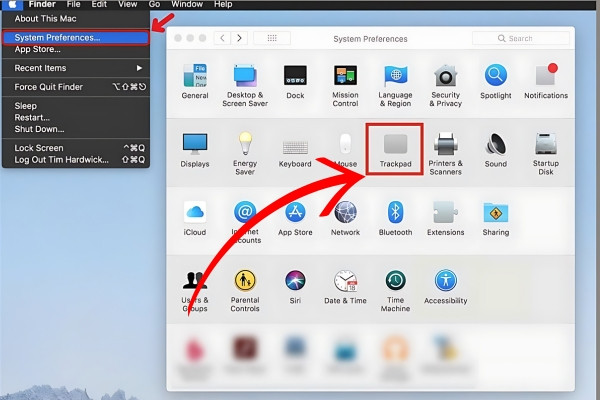600x400 pixels.
Task: Open Security & Privacy preferences
Action: 445,85
